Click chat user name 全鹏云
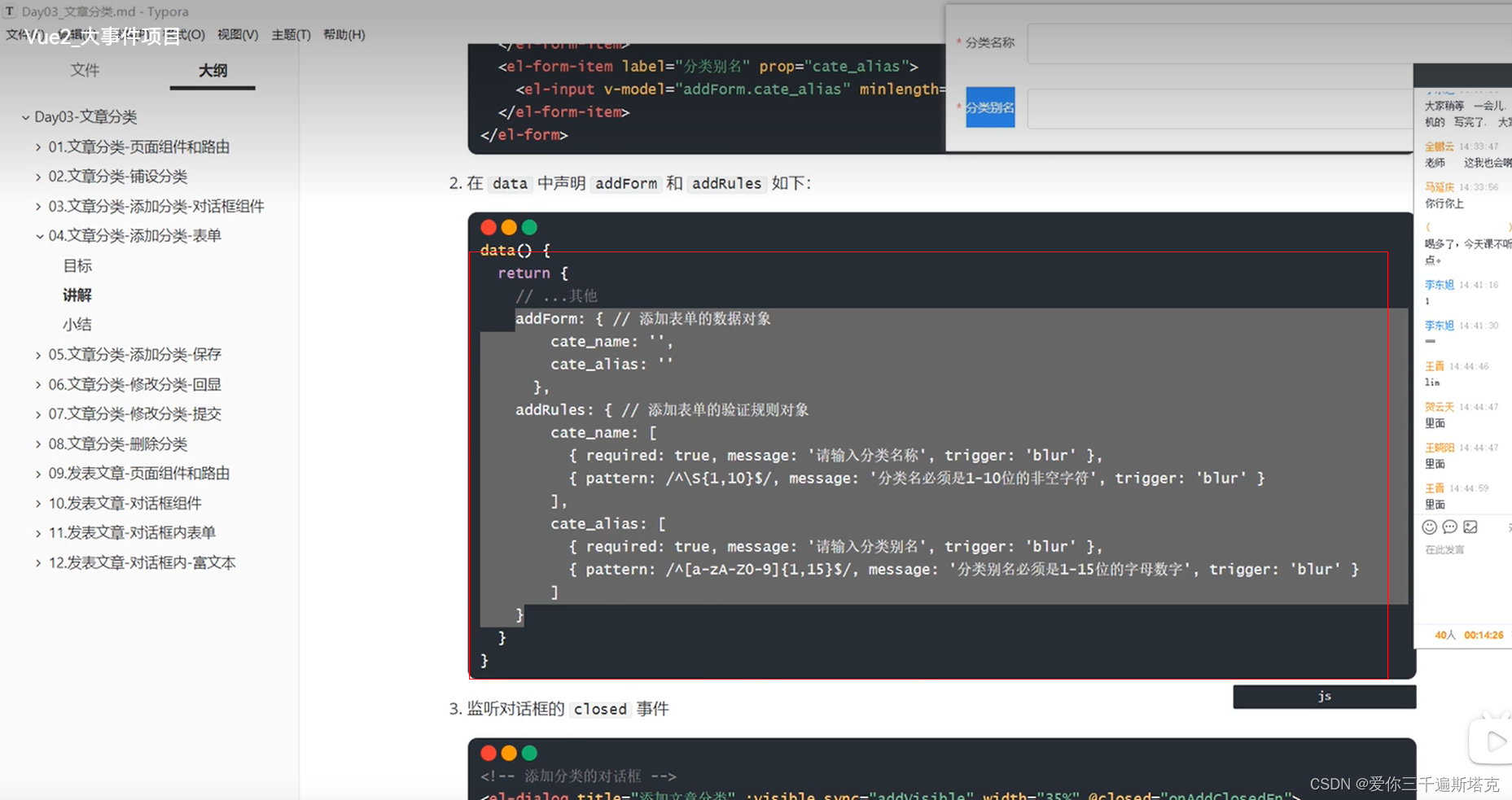This screenshot has height=800, width=1512. coord(1439,146)
